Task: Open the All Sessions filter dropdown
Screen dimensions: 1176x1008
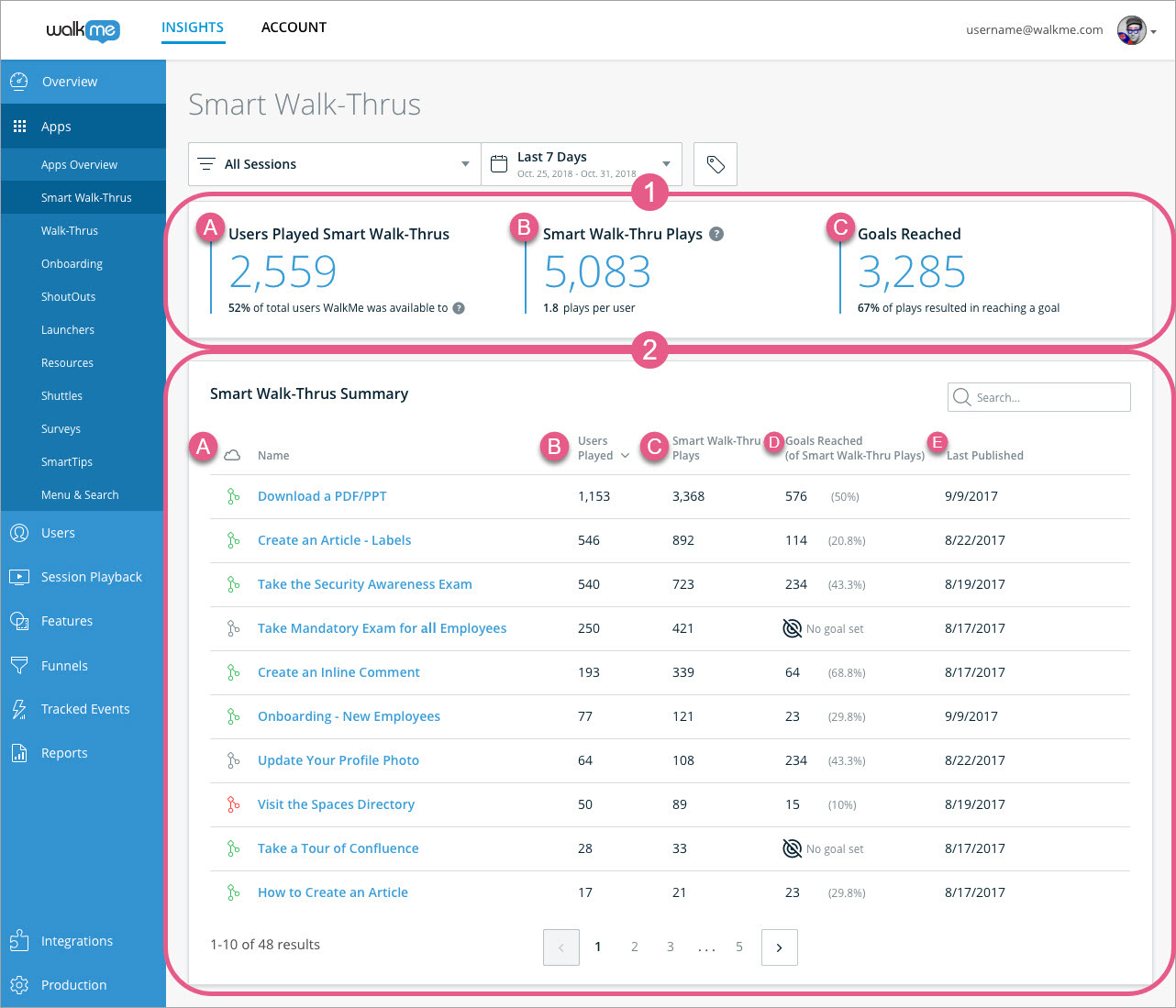Action: [334, 163]
